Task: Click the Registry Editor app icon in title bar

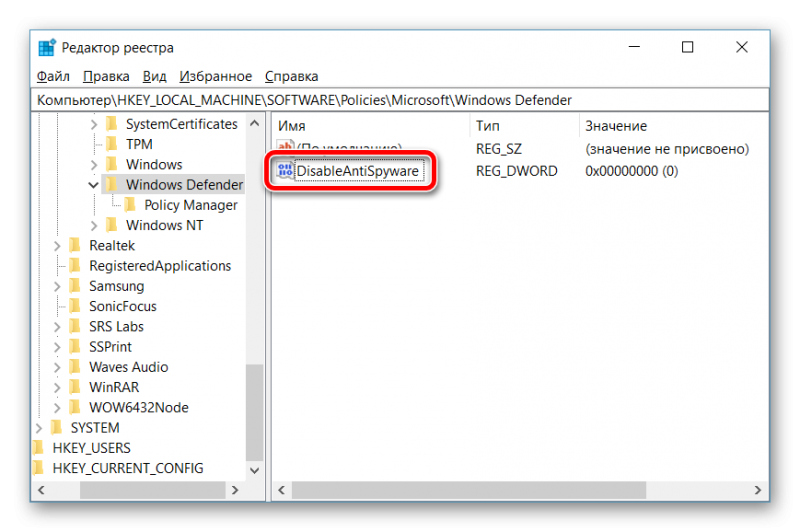Action: click(47, 47)
